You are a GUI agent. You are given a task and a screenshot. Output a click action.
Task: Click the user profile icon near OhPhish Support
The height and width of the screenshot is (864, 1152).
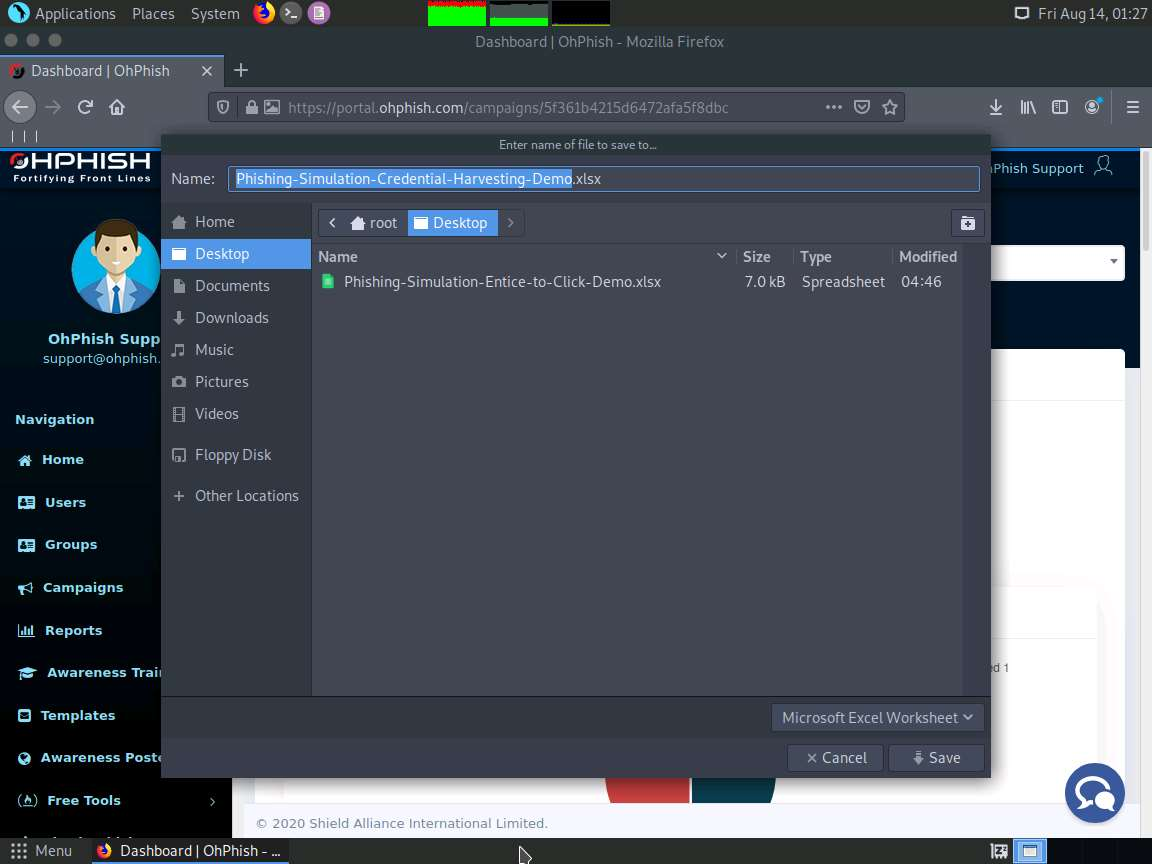coord(1103,165)
